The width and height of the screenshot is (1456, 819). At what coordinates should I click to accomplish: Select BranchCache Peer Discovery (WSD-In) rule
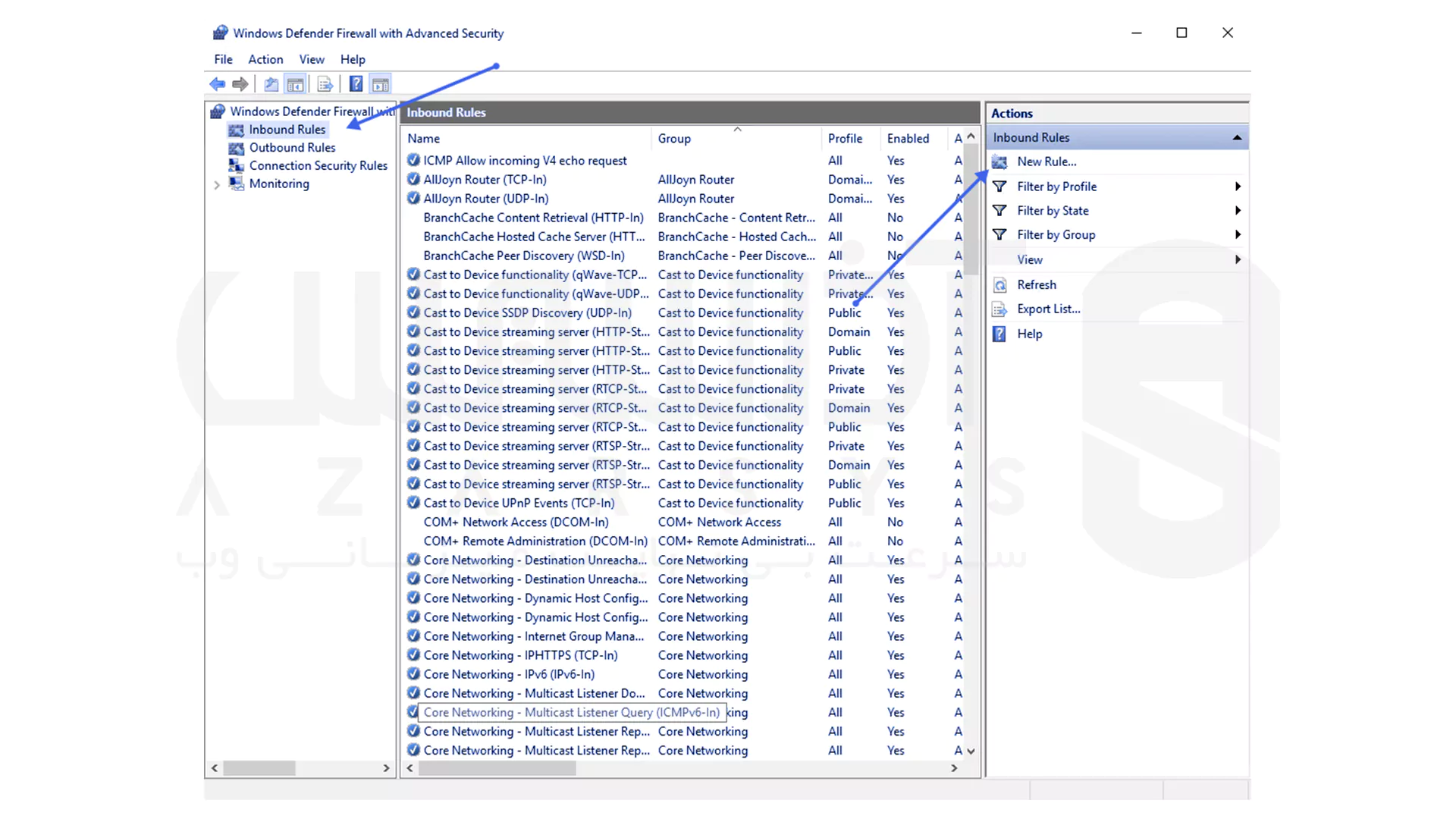[x=524, y=256]
